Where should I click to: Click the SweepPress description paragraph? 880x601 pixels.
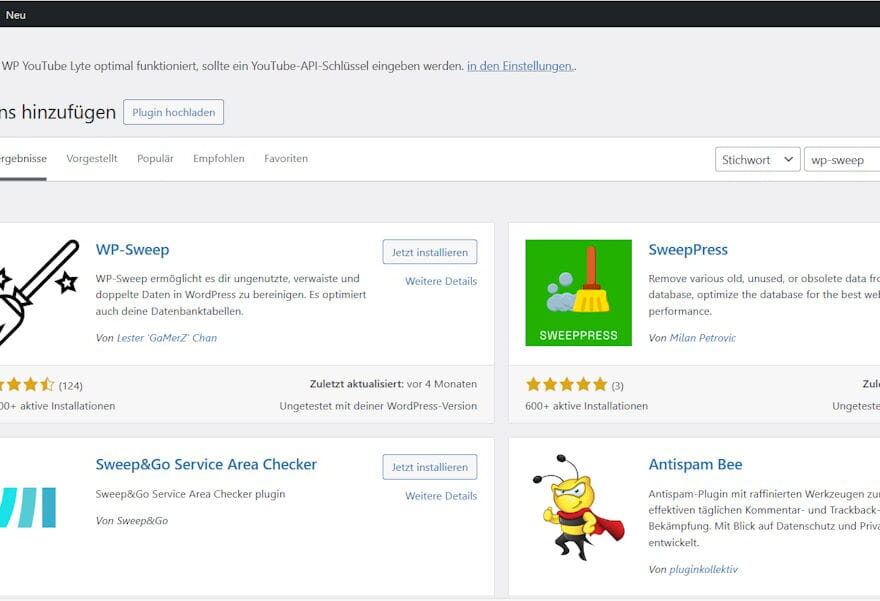(x=764, y=295)
